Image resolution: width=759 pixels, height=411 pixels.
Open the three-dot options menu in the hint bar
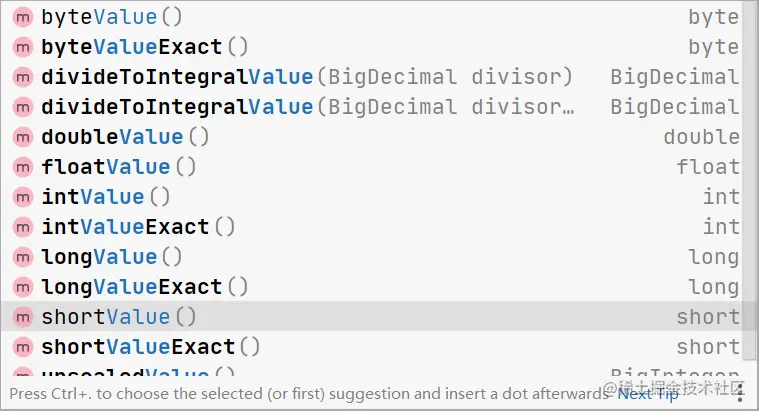point(740,394)
